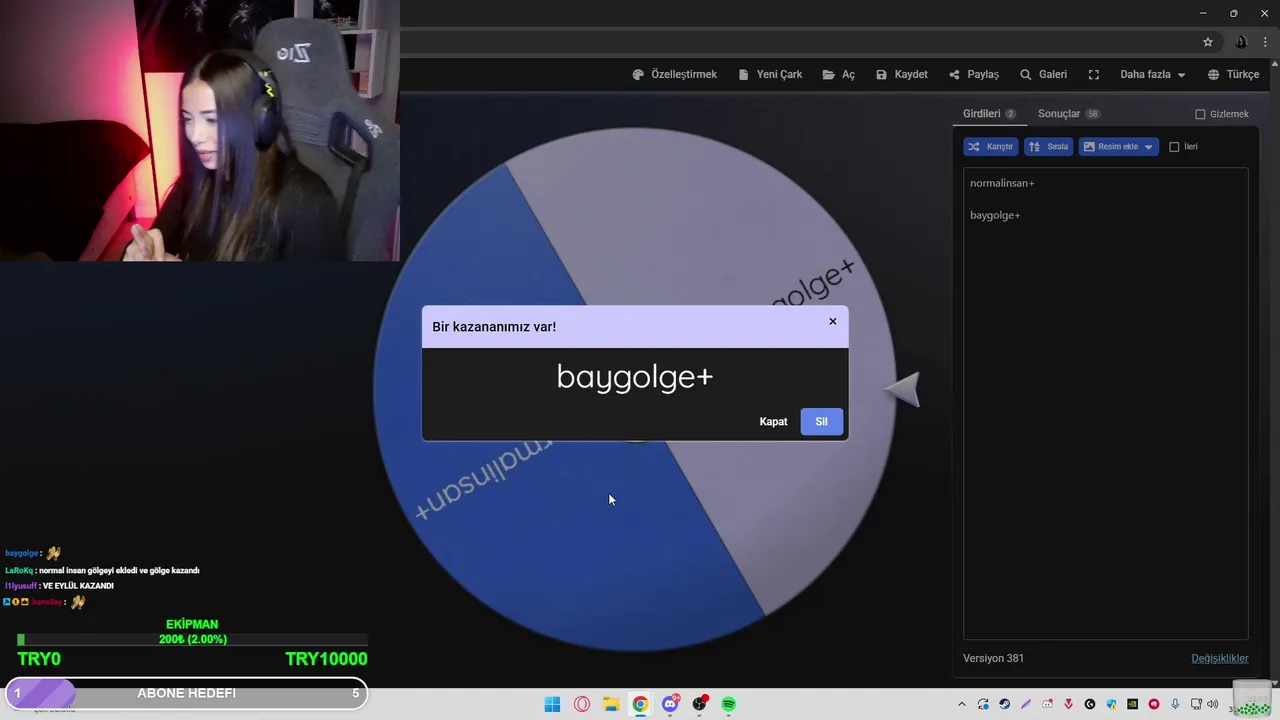Viewport: 1280px width, 720px height.
Task: Close the winner dialog with X
Action: coord(833,322)
